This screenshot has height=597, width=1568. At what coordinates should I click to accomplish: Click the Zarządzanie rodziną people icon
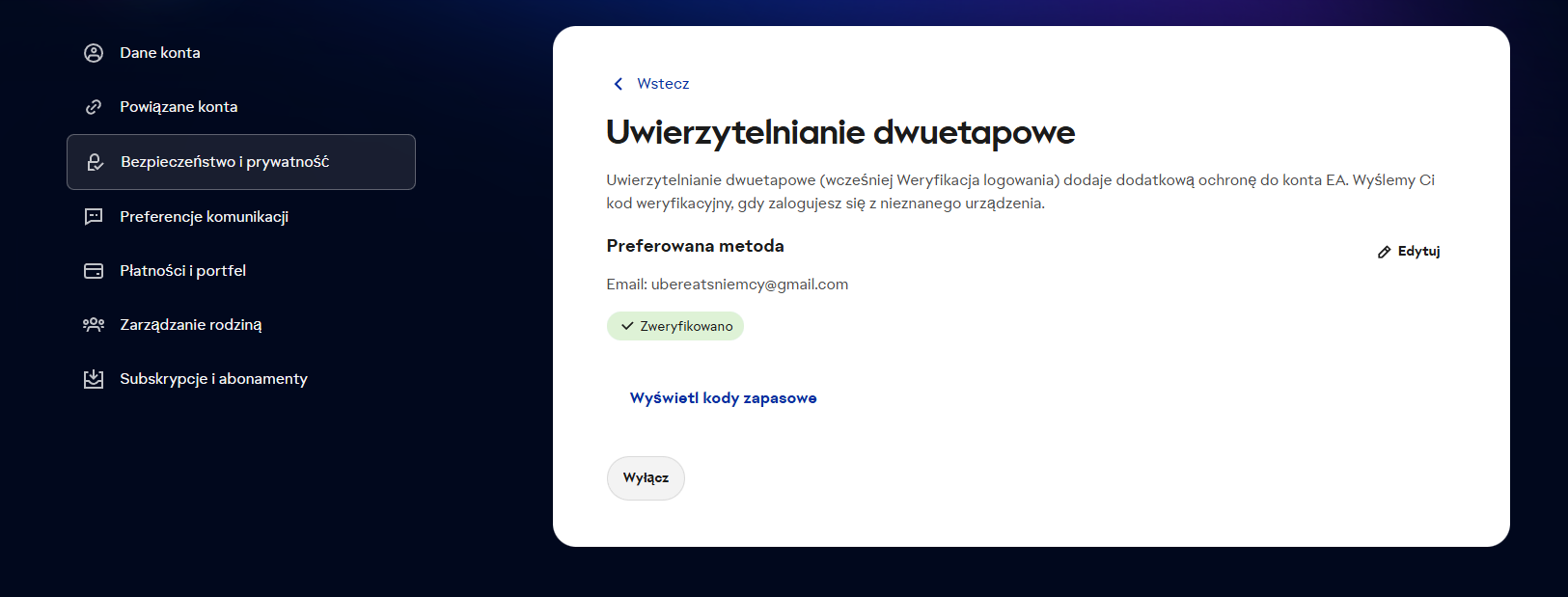94,325
